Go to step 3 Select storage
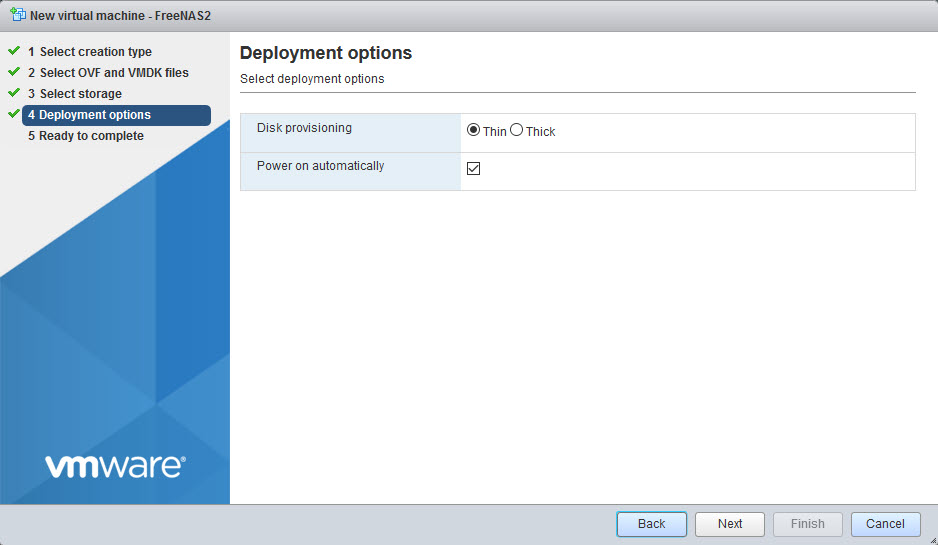This screenshot has height=545, width=938. [x=75, y=94]
